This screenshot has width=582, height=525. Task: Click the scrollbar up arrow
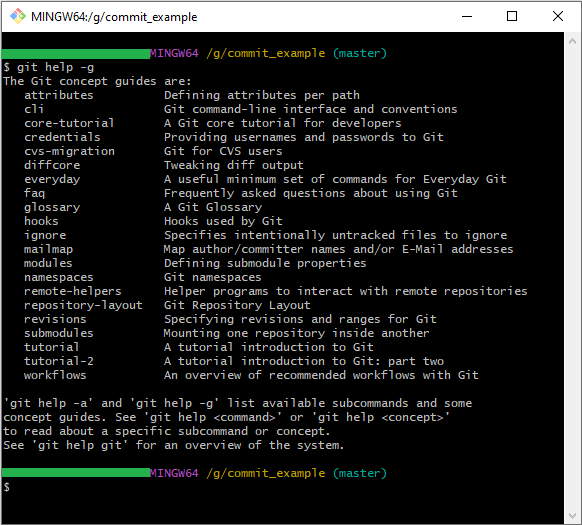pos(572,41)
